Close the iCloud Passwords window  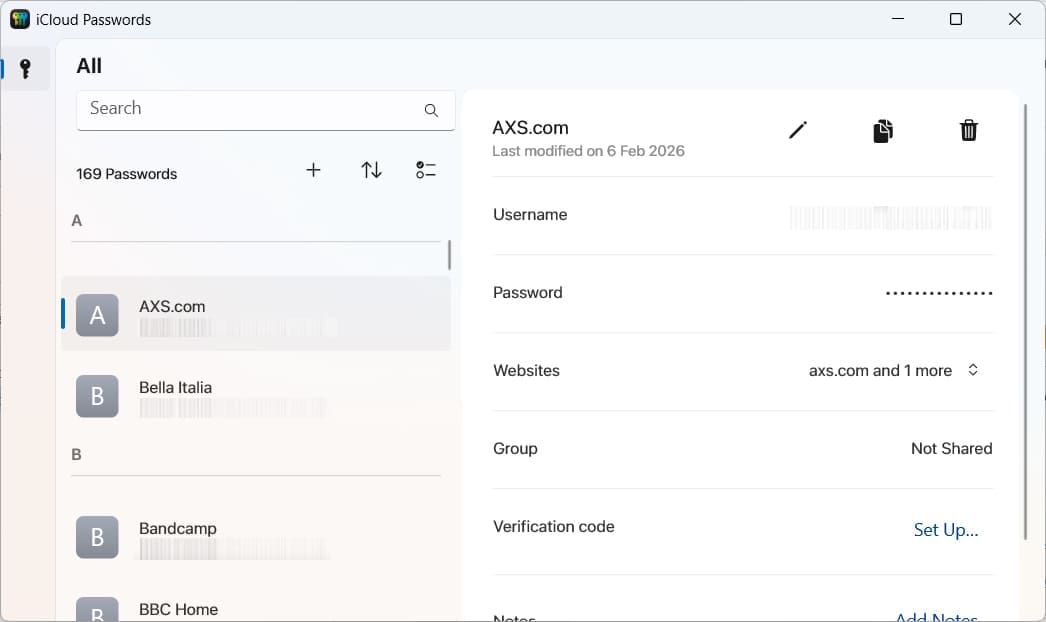tap(1015, 19)
